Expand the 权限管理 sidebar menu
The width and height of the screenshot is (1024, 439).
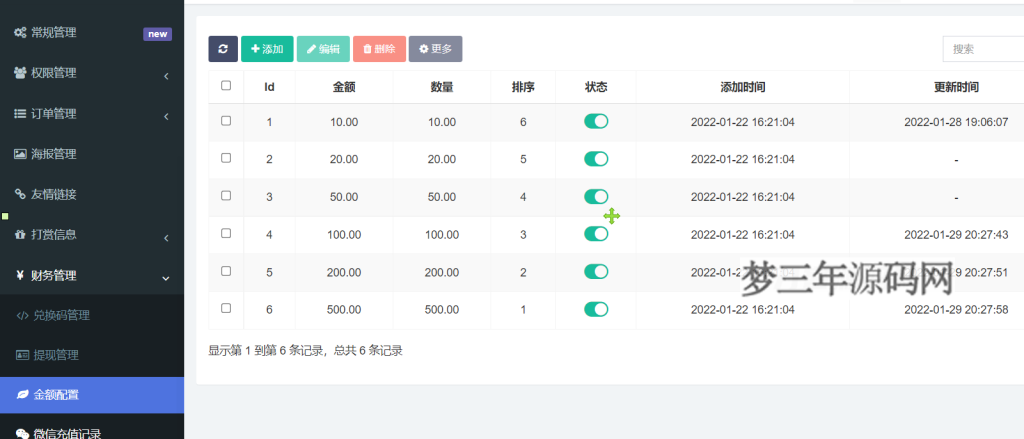pyautogui.click(x=92, y=73)
